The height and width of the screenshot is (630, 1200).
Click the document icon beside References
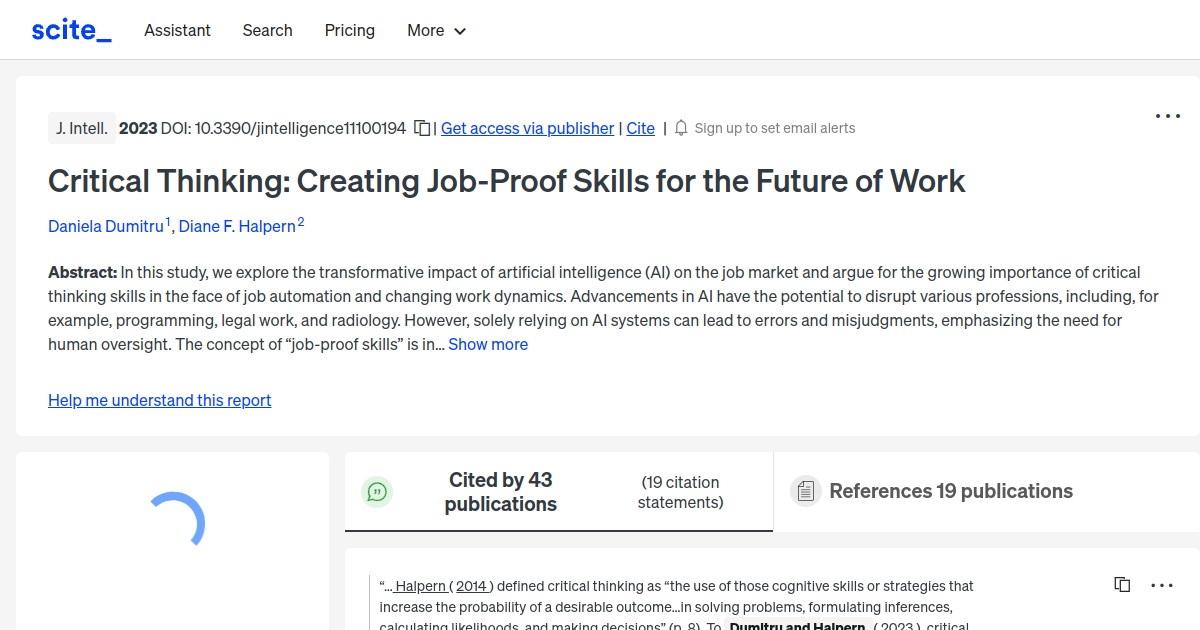pyautogui.click(x=805, y=491)
